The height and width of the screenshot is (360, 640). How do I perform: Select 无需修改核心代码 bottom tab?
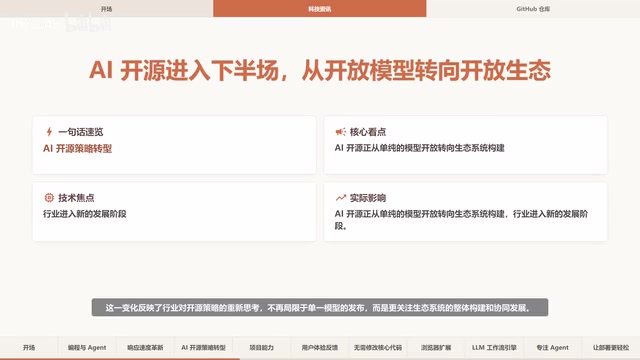point(378,347)
